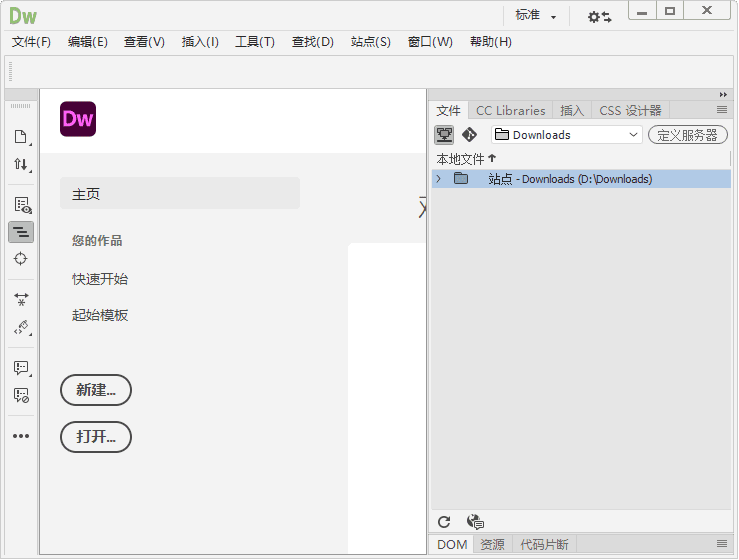Viewport: 739px width, 560px height.
Task: Click the 新建... button
Action: click(x=96, y=390)
